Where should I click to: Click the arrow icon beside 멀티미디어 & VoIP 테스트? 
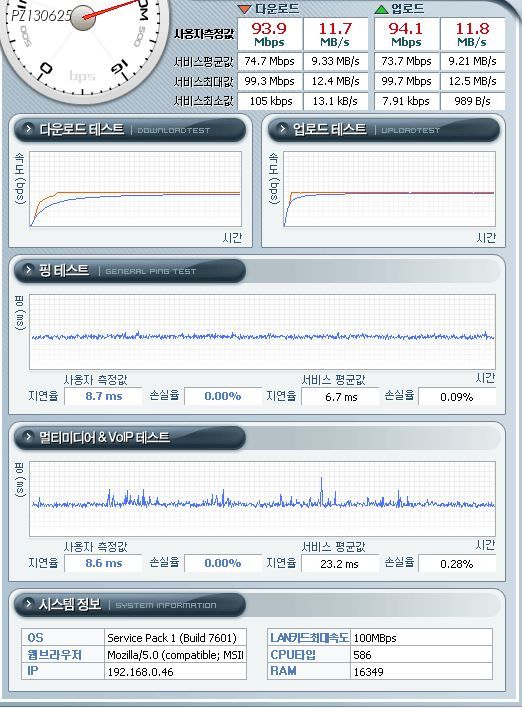coord(28,437)
